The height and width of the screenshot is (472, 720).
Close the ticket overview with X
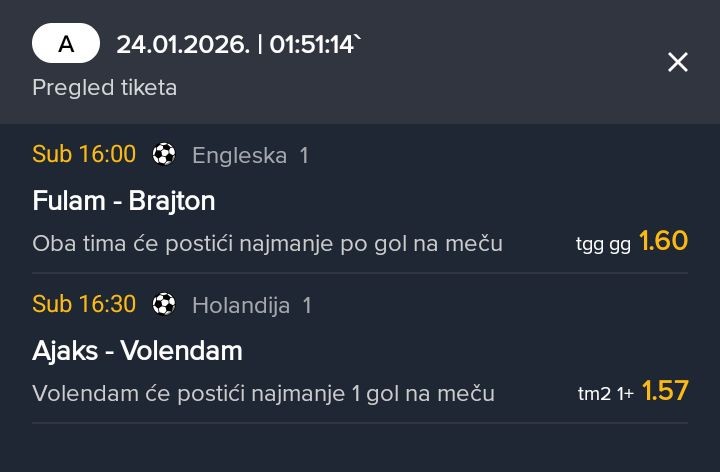tap(678, 63)
